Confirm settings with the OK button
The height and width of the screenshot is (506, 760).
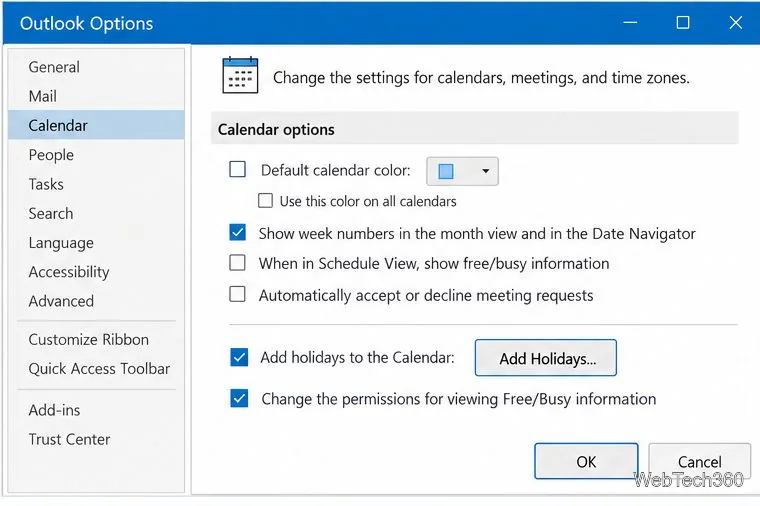586,461
